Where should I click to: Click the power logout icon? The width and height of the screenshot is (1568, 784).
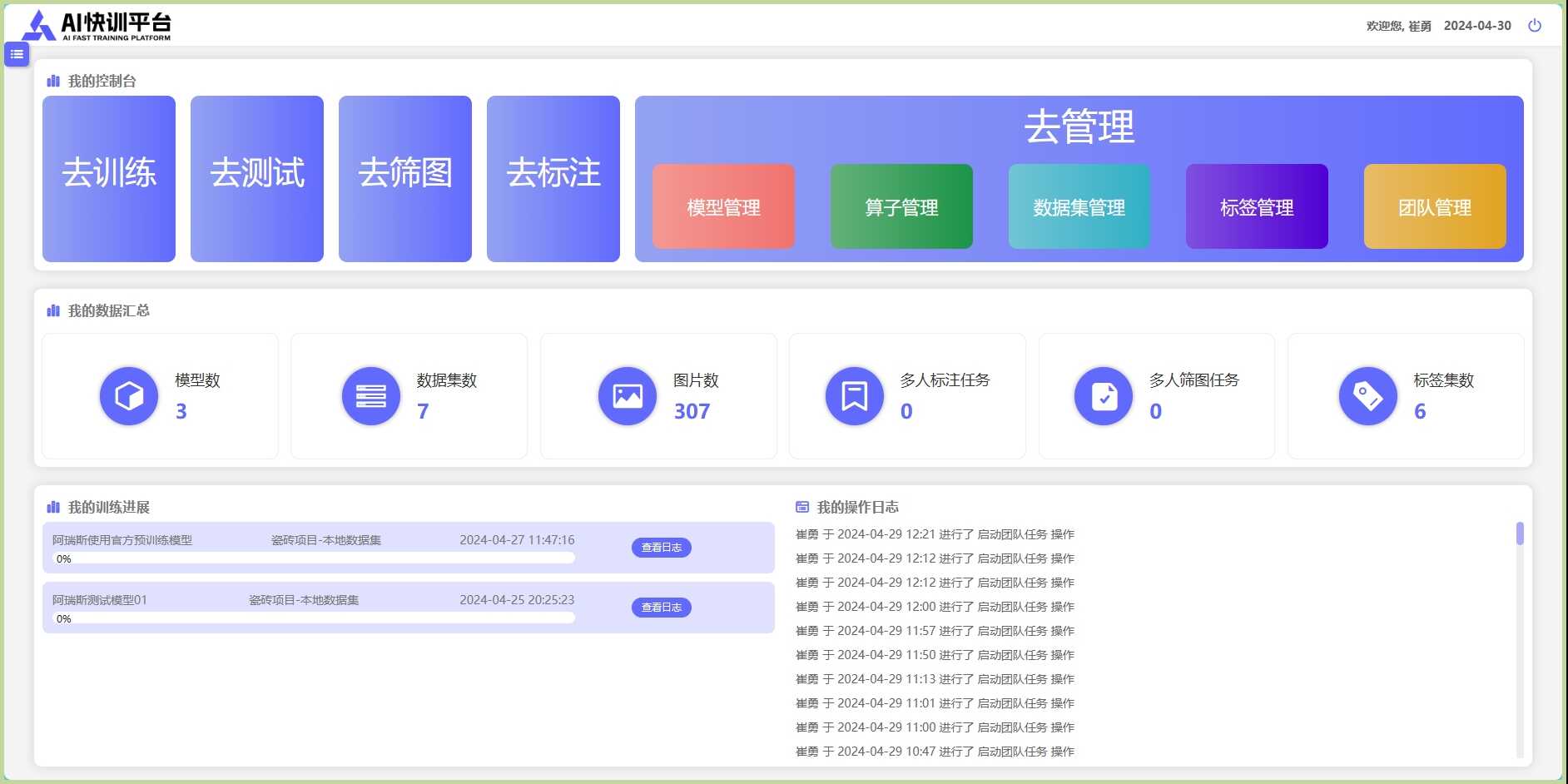(1534, 26)
